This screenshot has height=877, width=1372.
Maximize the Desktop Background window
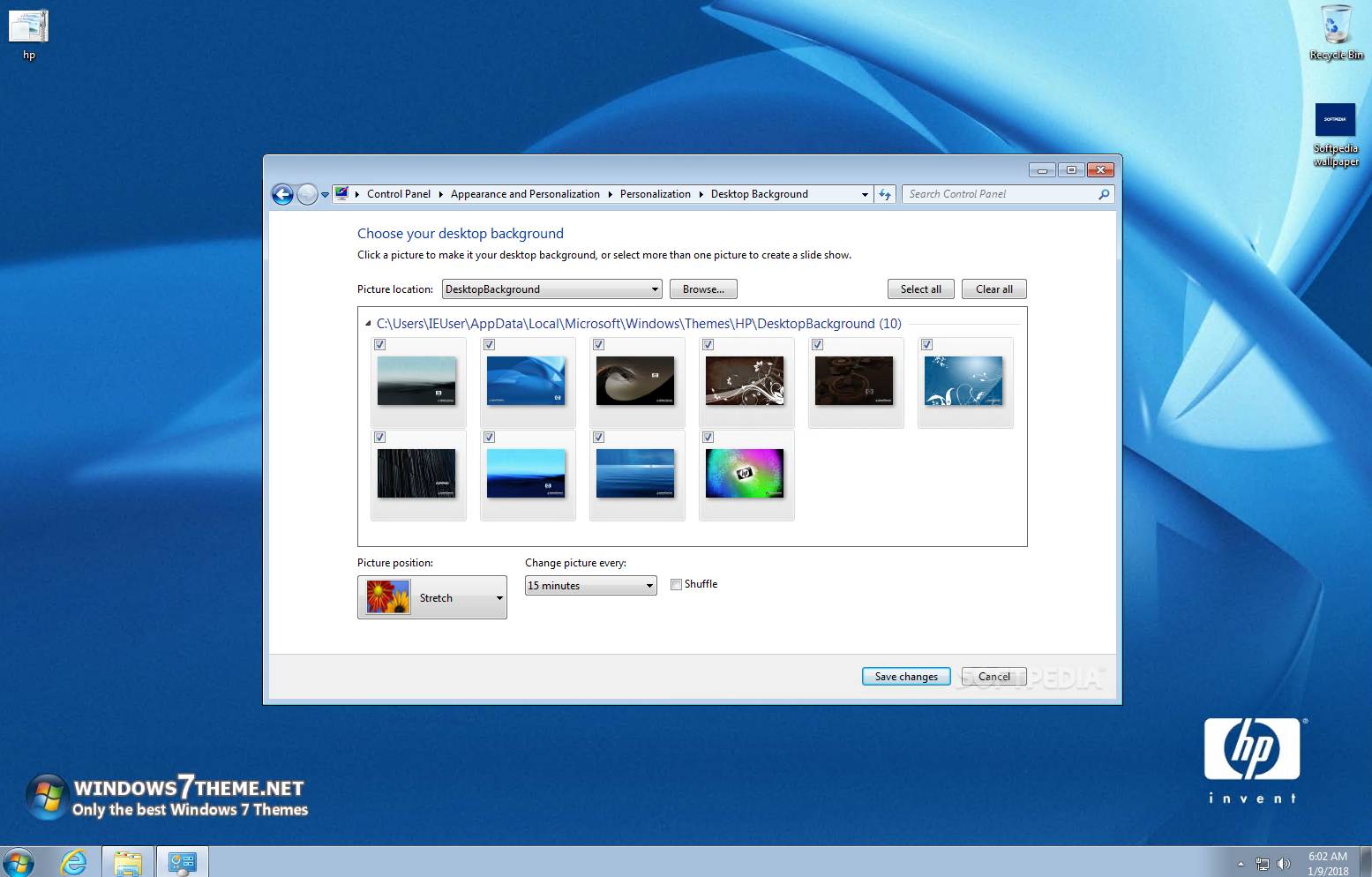click(x=1071, y=169)
